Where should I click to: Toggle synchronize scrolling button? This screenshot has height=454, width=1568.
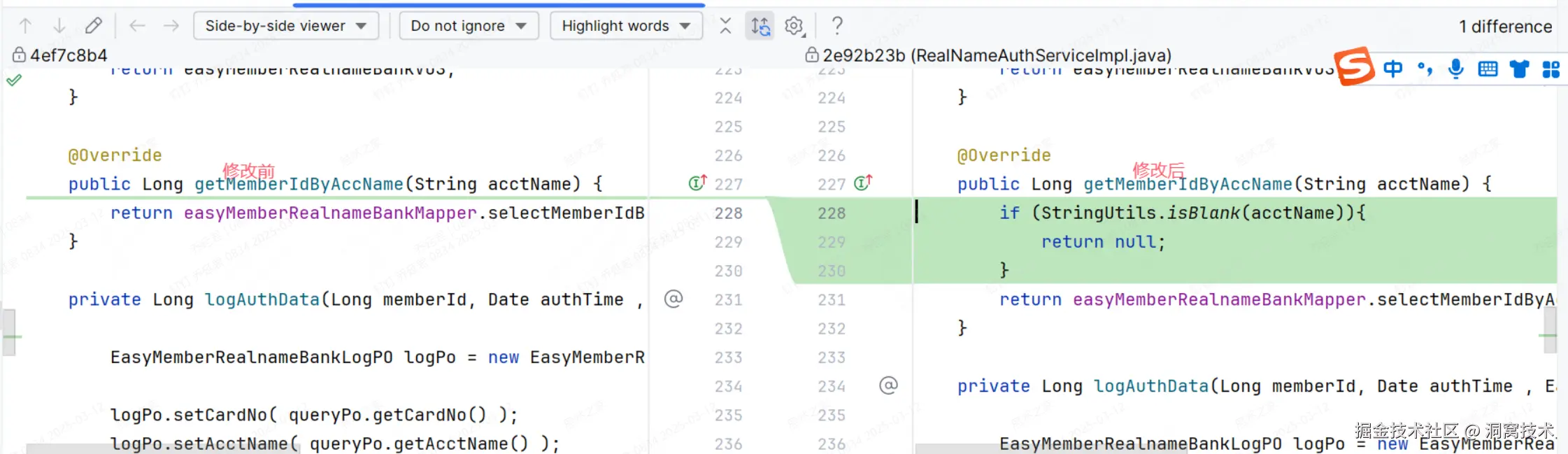click(x=760, y=26)
